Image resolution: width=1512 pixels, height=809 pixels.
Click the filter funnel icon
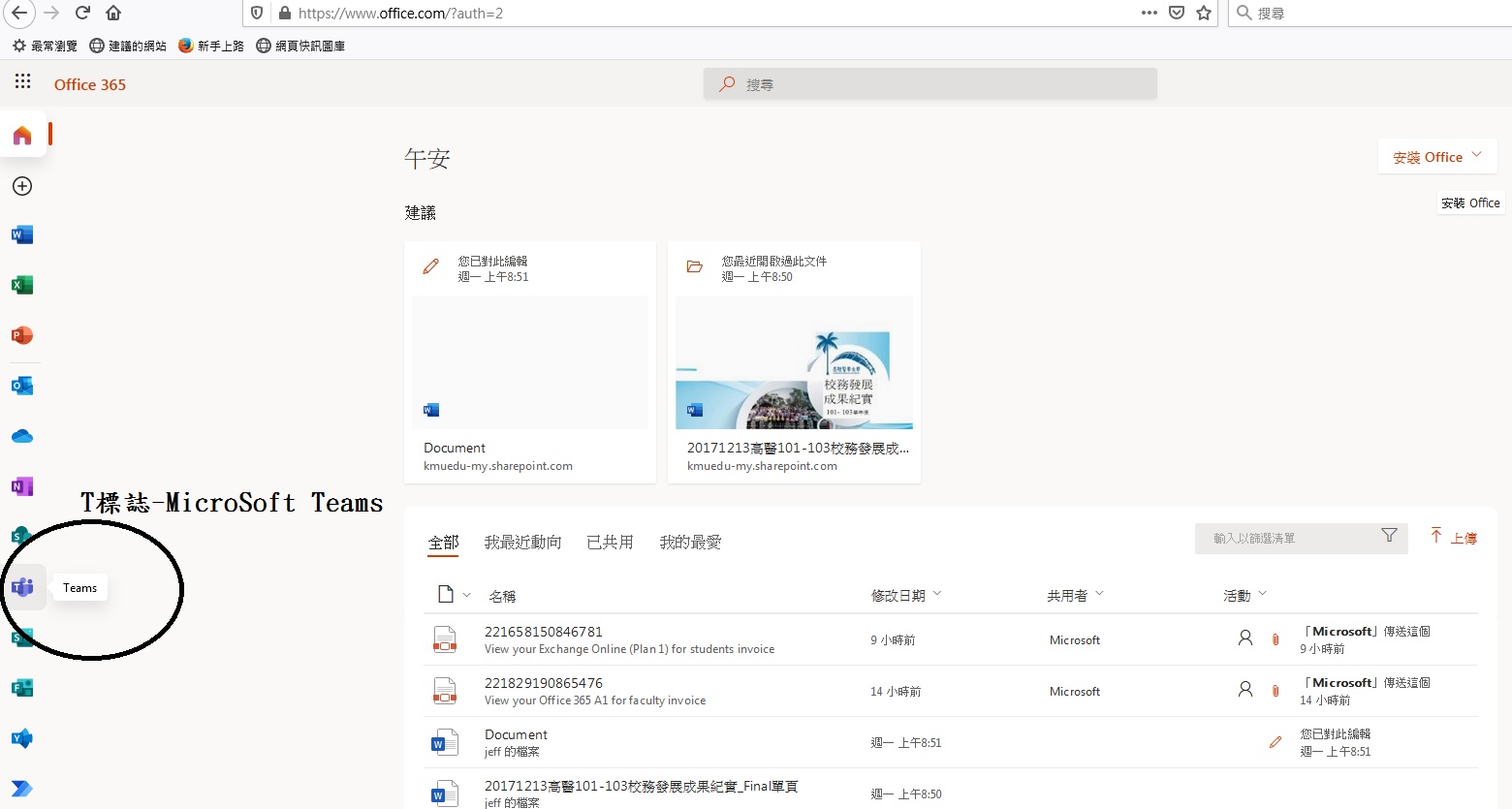(x=1389, y=536)
